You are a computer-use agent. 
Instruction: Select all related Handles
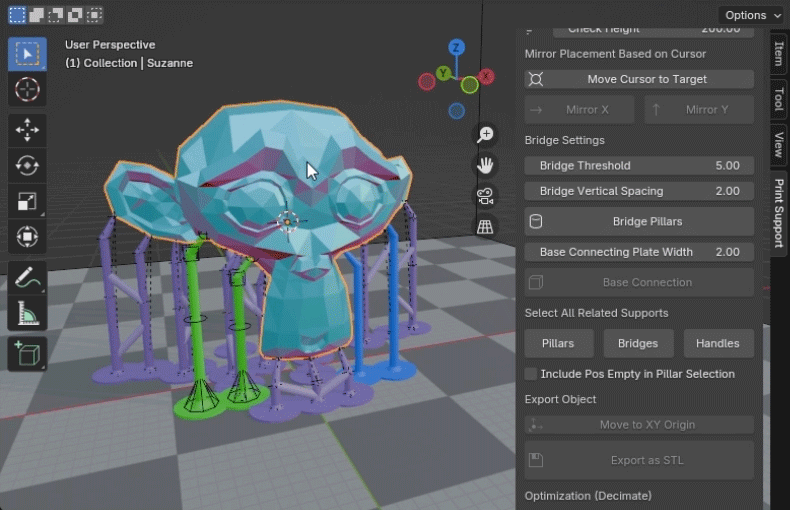[x=718, y=343]
